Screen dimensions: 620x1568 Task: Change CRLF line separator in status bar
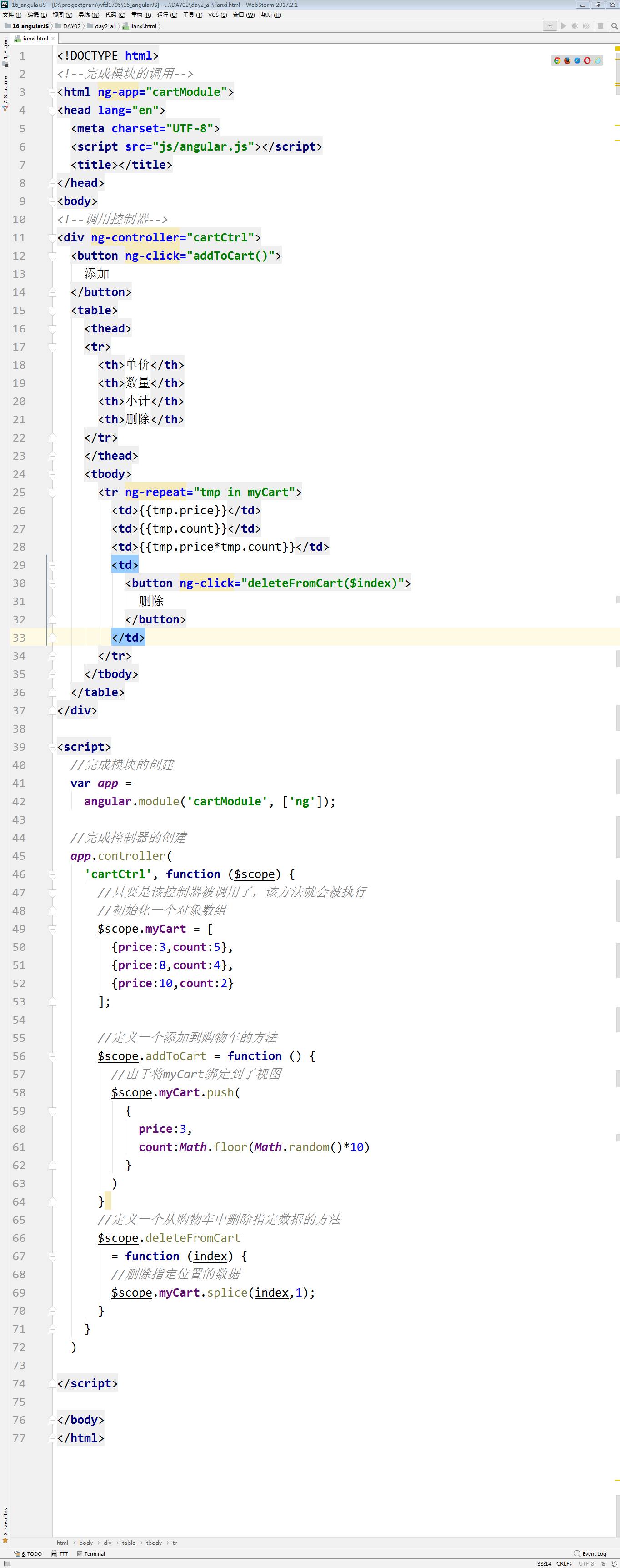[564, 1563]
